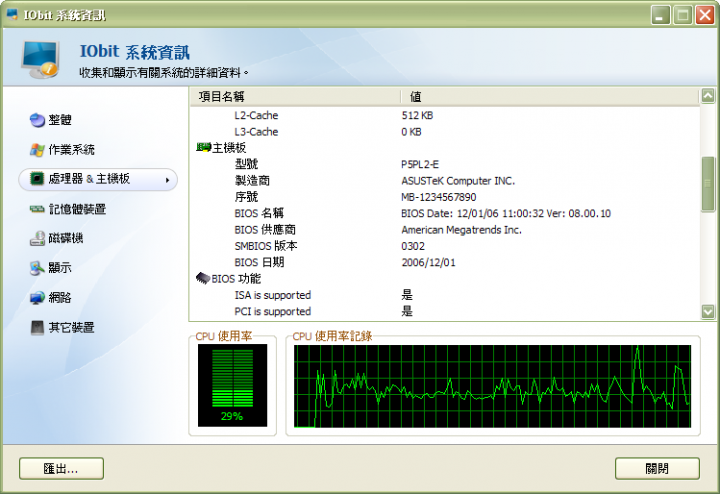The height and width of the screenshot is (494, 720).
Task: Click the disk drive icon beside 磁碟機
Action: (37, 238)
